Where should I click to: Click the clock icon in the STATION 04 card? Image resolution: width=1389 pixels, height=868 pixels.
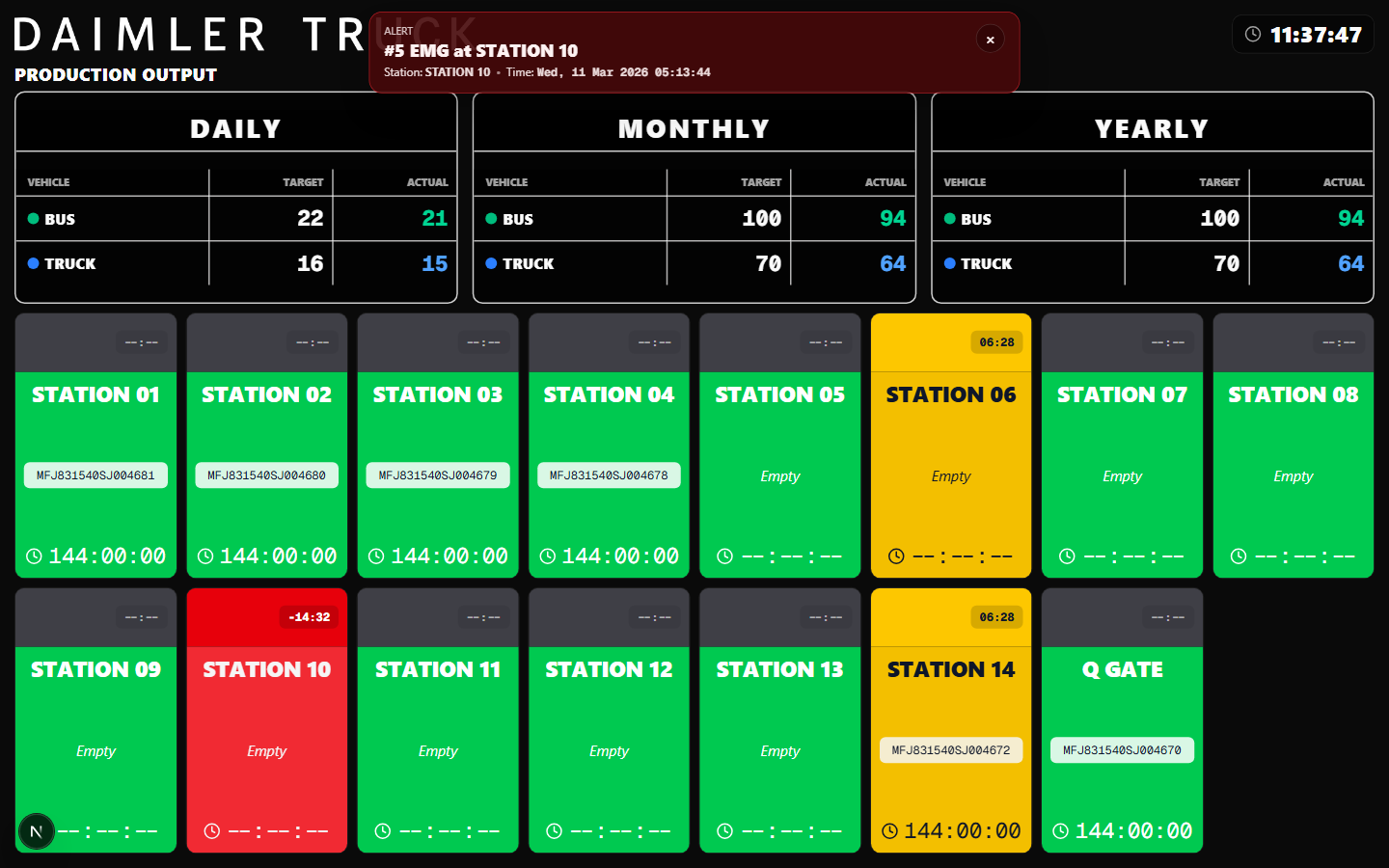(548, 556)
